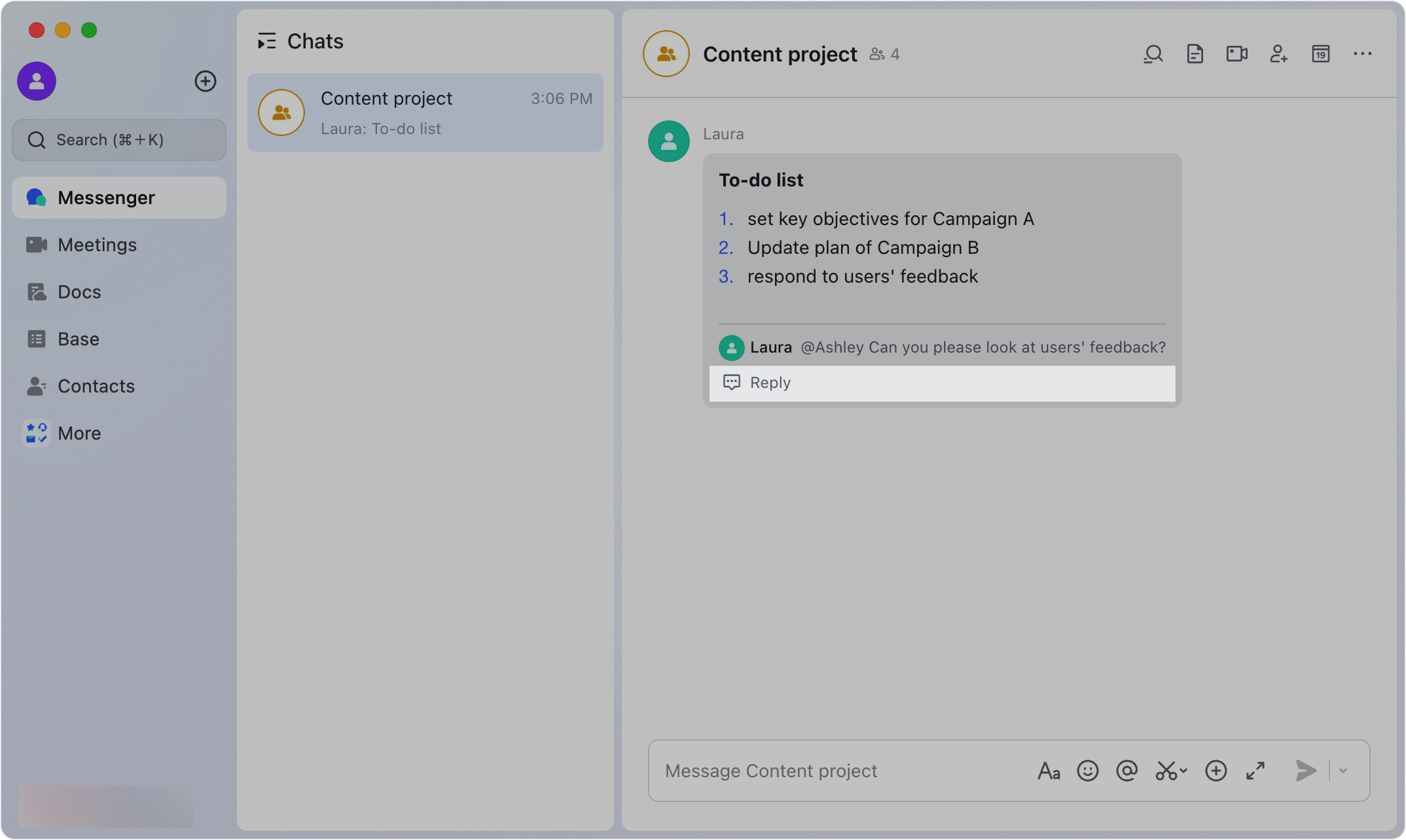
Task: Choose Reply from the context menu
Action: pyautogui.click(x=770, y=383)
